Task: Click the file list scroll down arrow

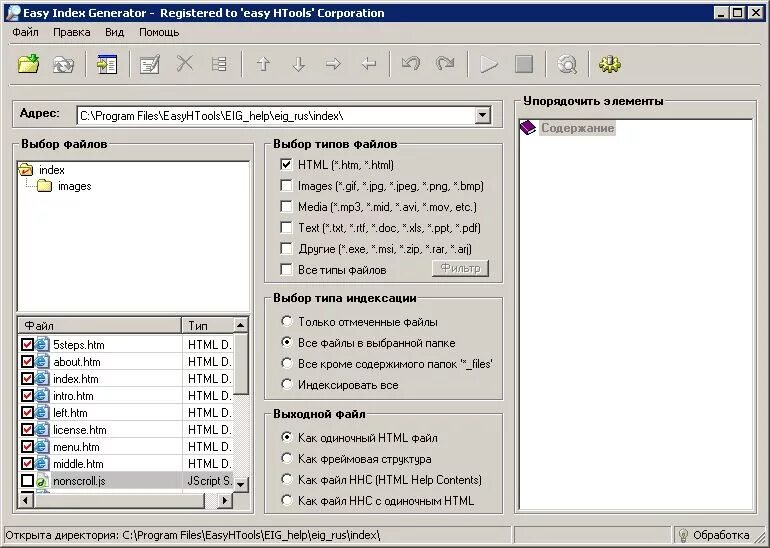Action: pyautogui.click(x=241, y=484)
